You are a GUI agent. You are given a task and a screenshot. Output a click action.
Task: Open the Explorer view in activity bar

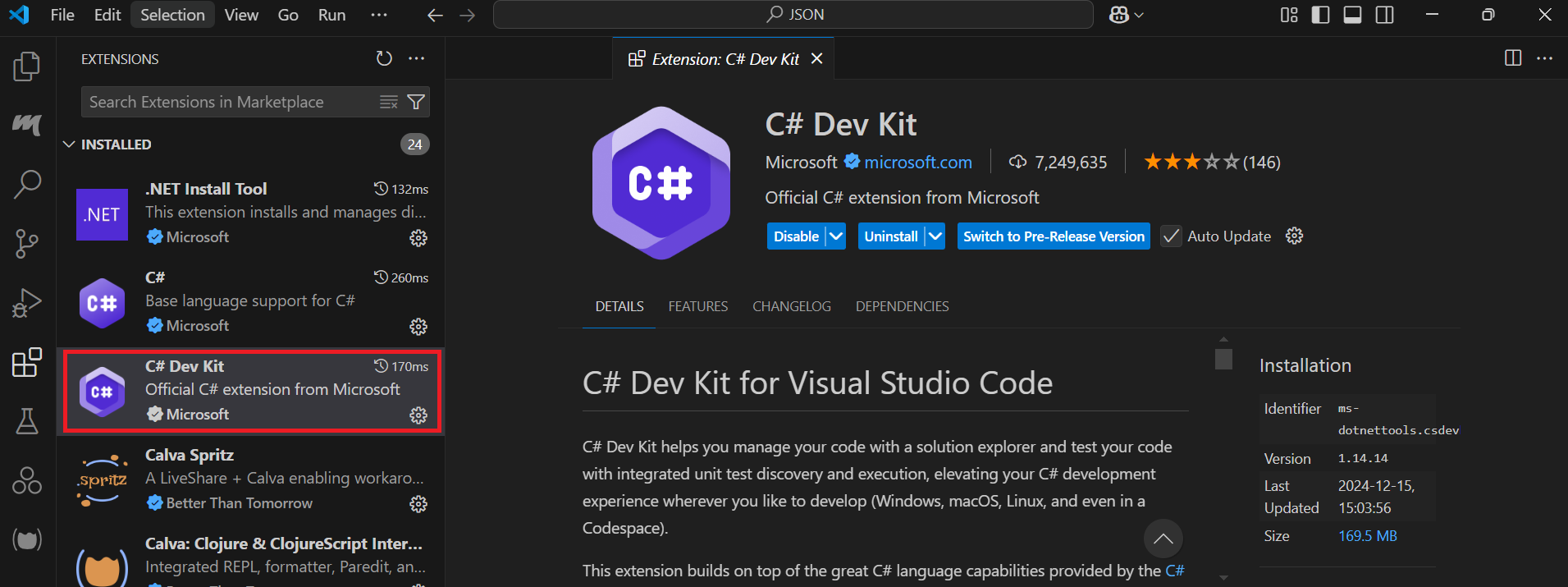click(x=27, y=66)
